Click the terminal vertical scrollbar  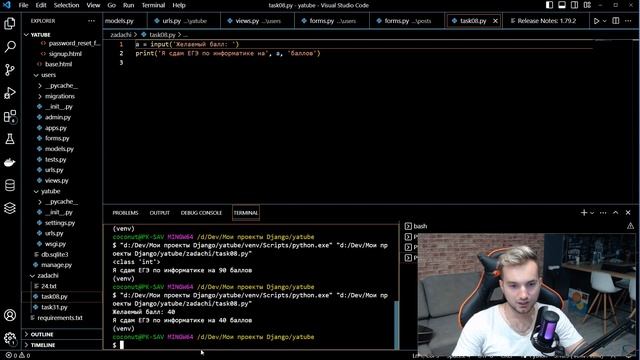(x=396, y=324)
